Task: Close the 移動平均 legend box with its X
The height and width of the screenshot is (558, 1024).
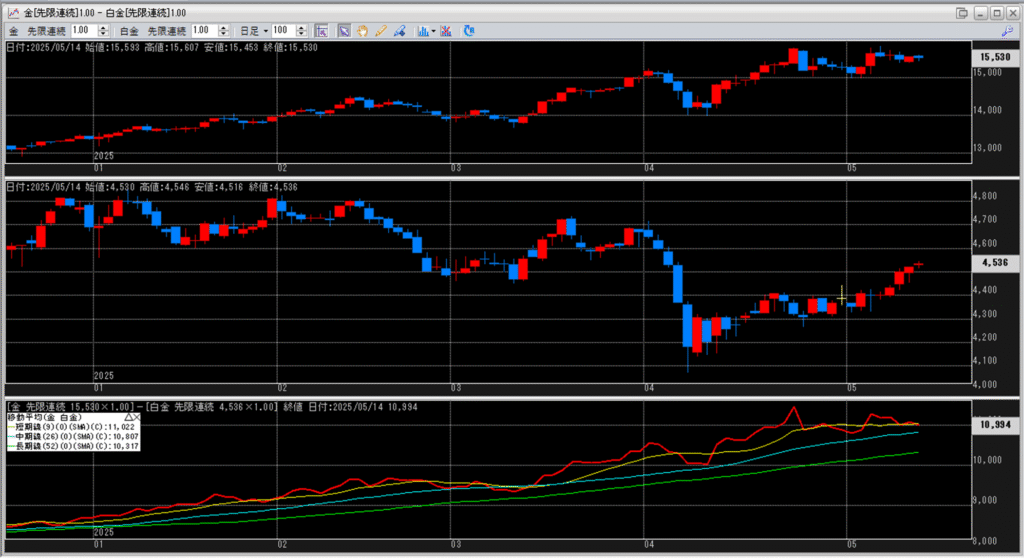Action: [136, 417]
